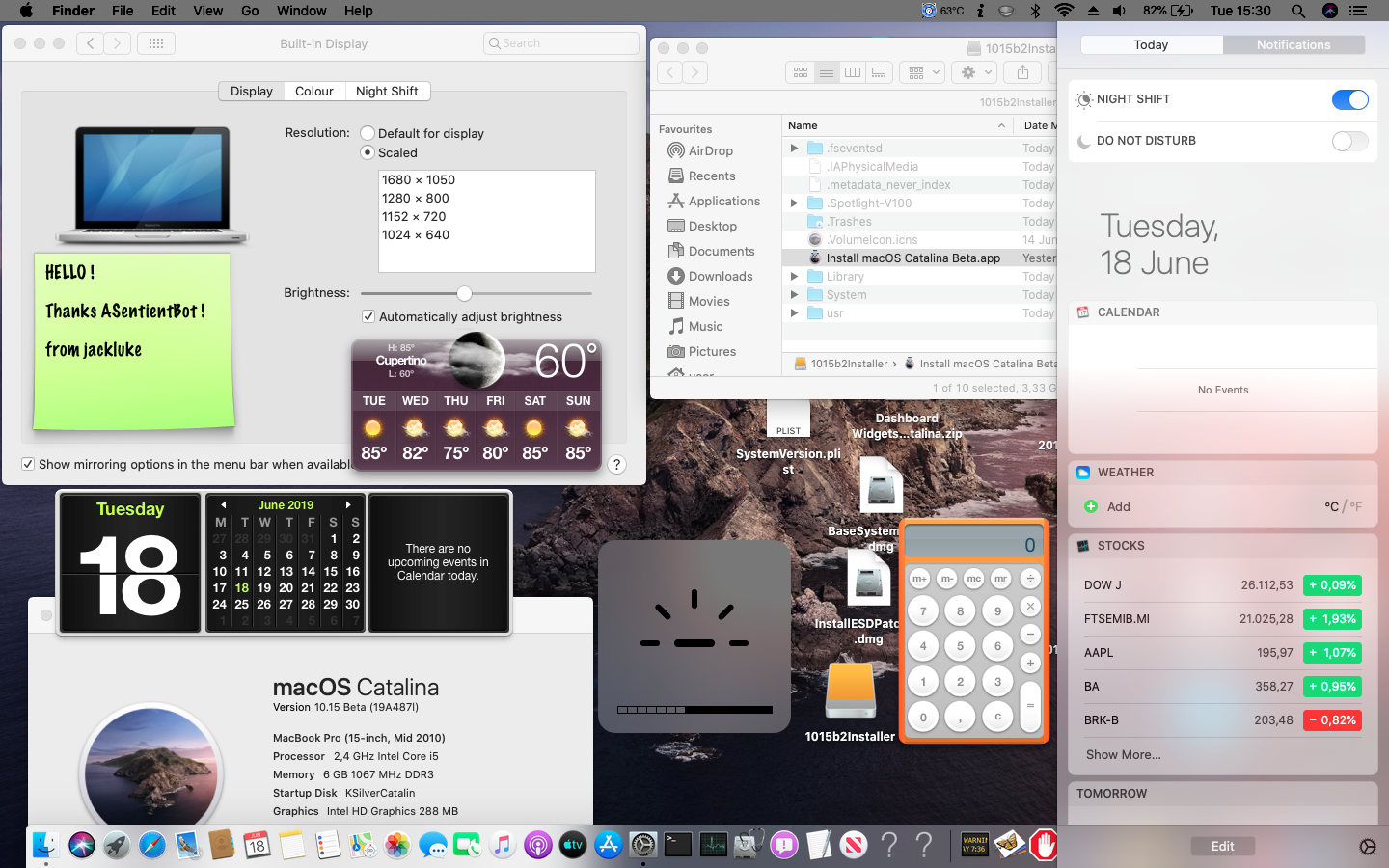Open Apple TV app in Dock
Image resolution: width=1389 pixels, height=868 pixels.
point(573,846)
